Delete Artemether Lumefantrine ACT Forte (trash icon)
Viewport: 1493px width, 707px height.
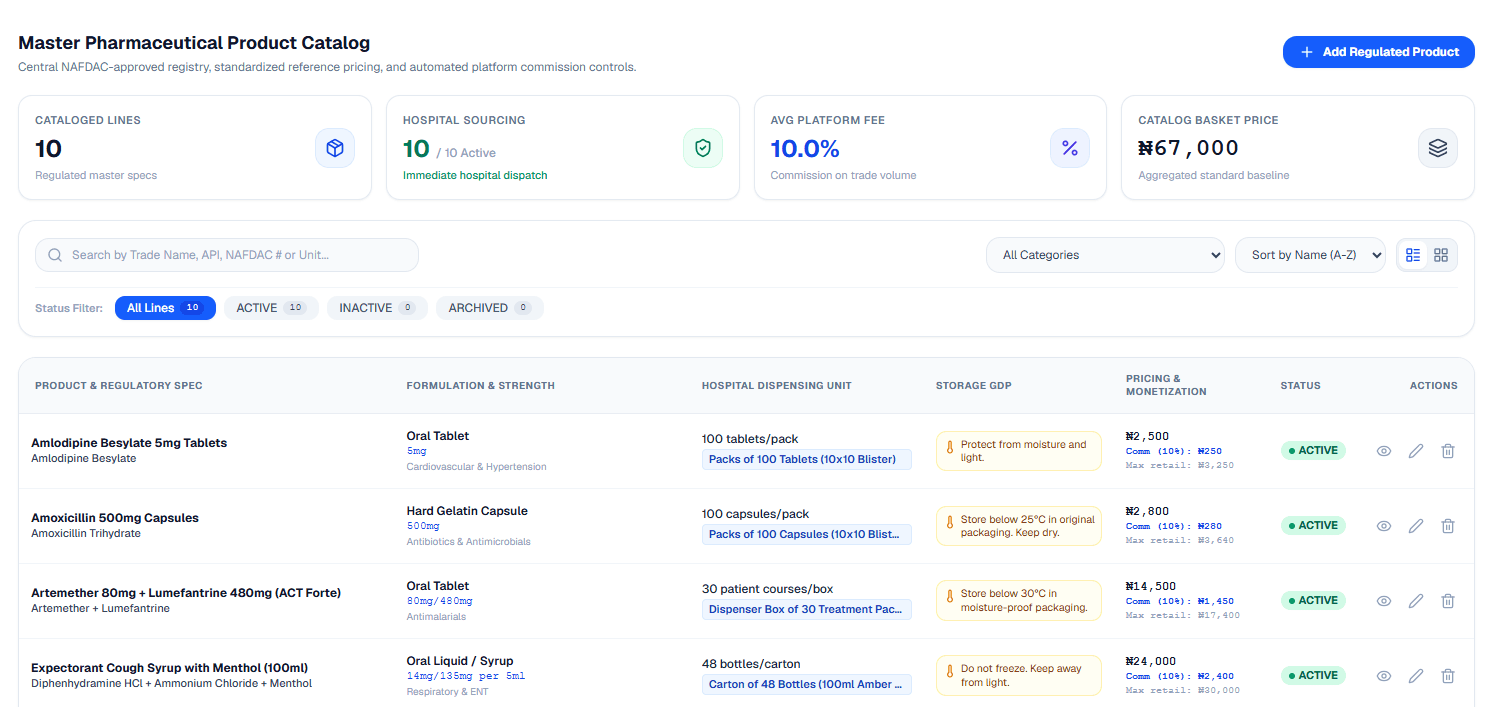pos(1448,601)
